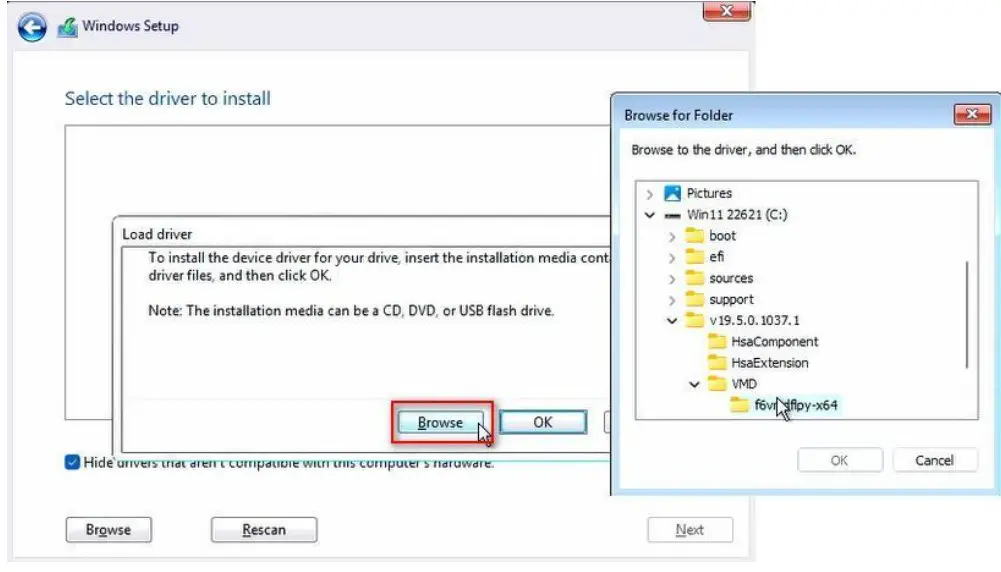Image resolution: width=1001 pixels, height=572 pixels.
Task: Close the Browse for Folder dialog
Action: tap(972, 114)
